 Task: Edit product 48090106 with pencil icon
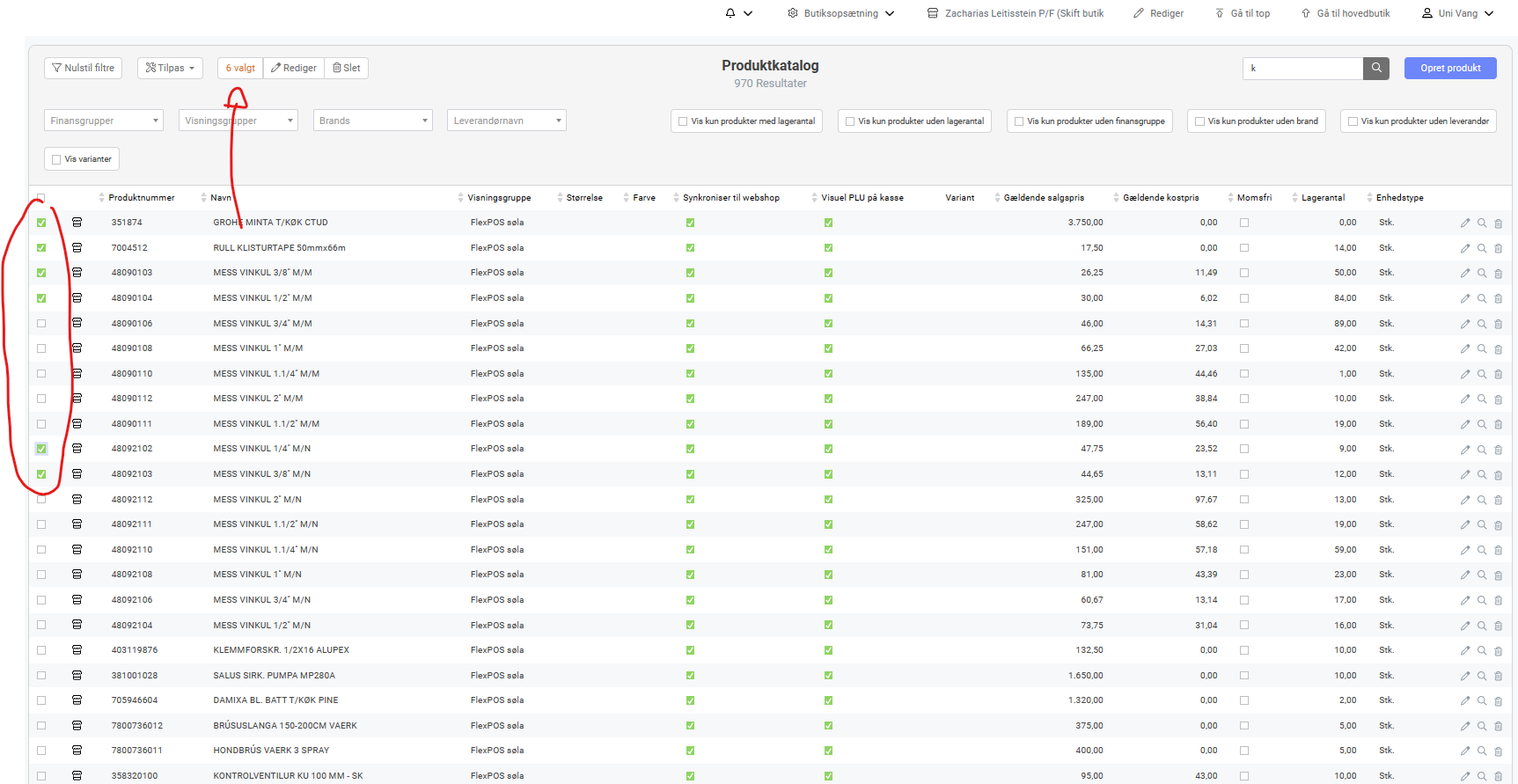1465,324
